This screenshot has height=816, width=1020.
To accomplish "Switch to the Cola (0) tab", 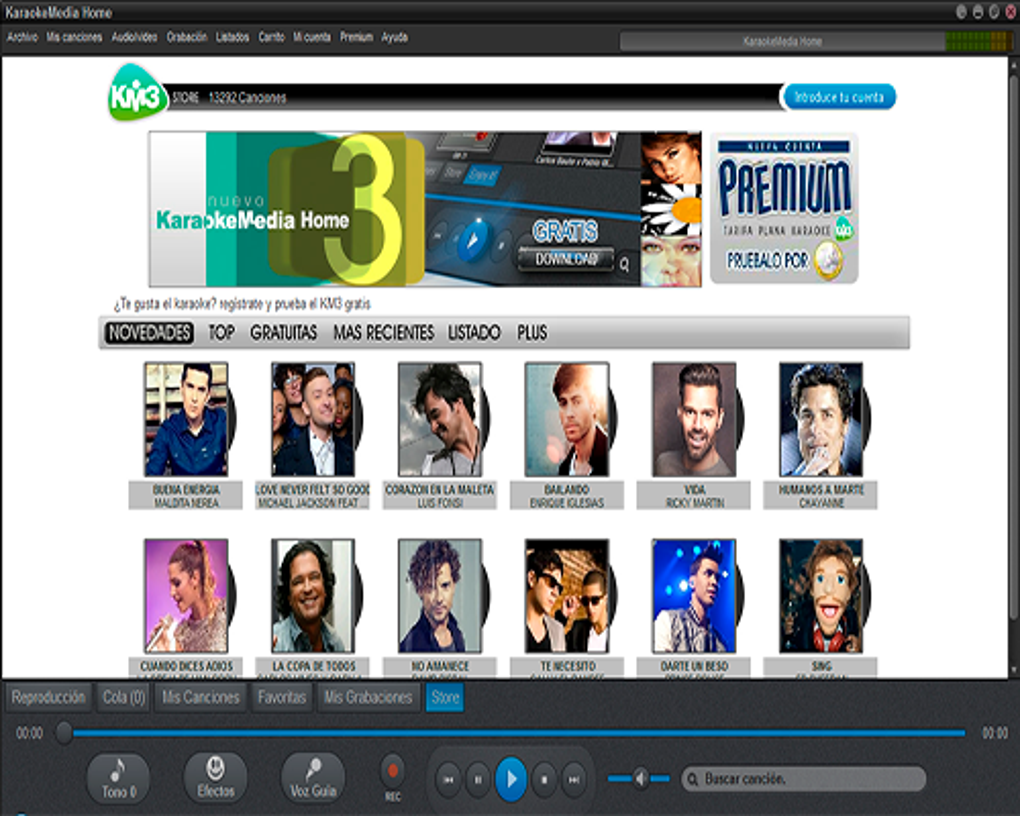I will coord(124,698).
